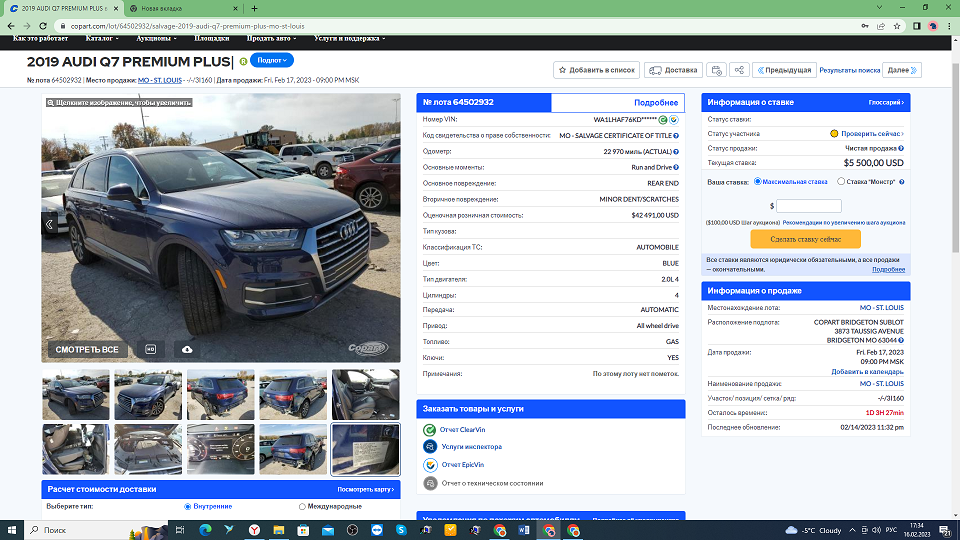Open the Подлот dropdown badge
Image resolution: width=960 pixels, height=540 pixels.
[272, 60]
